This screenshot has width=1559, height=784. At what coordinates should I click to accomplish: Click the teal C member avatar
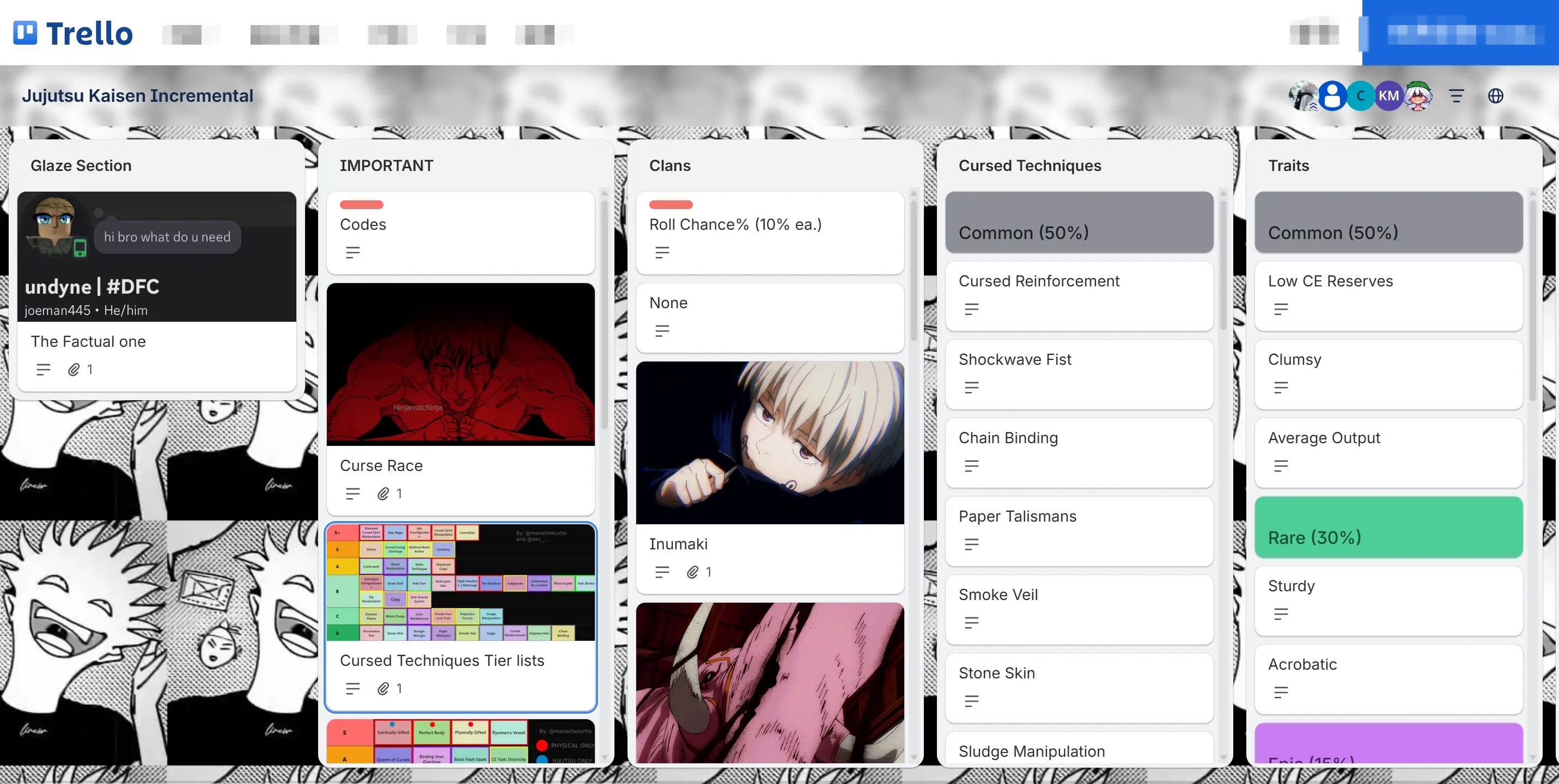(x=1360, y=96)
